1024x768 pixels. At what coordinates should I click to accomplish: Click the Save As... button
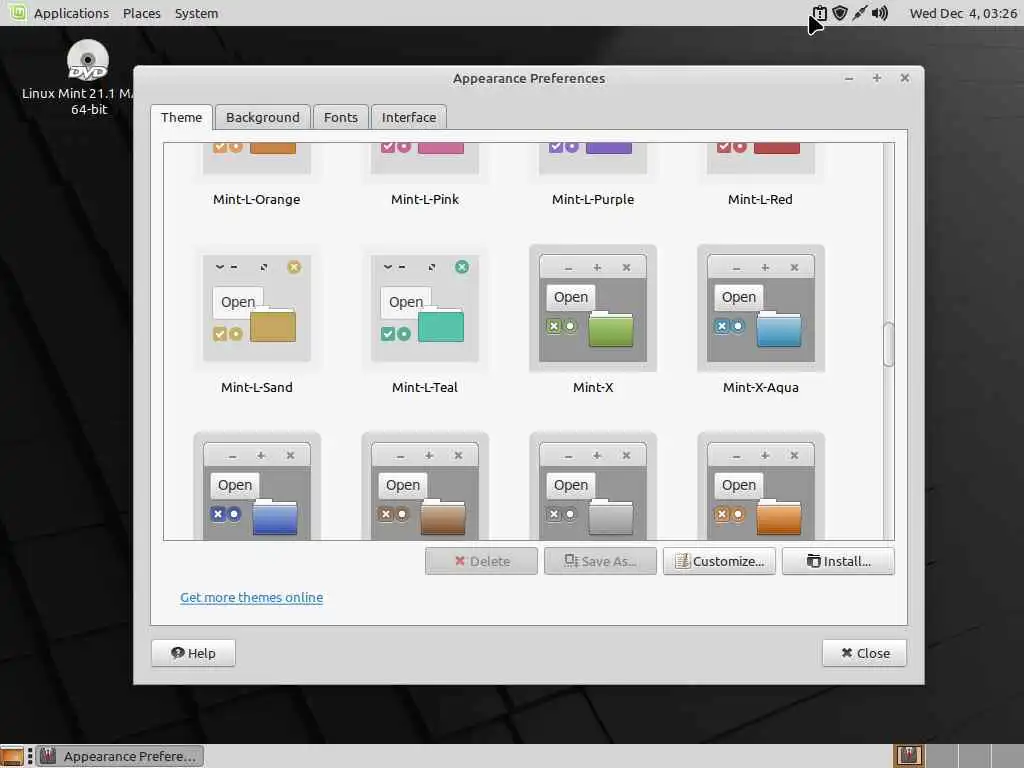point(600,561)
